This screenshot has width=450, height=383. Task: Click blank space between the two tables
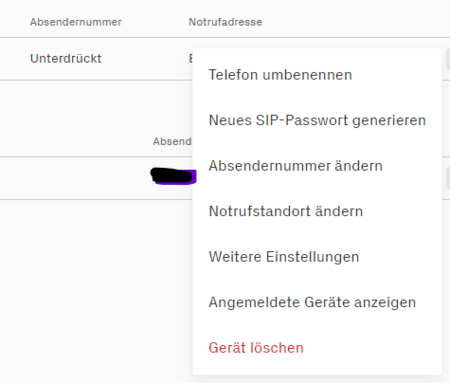point(93,105)
